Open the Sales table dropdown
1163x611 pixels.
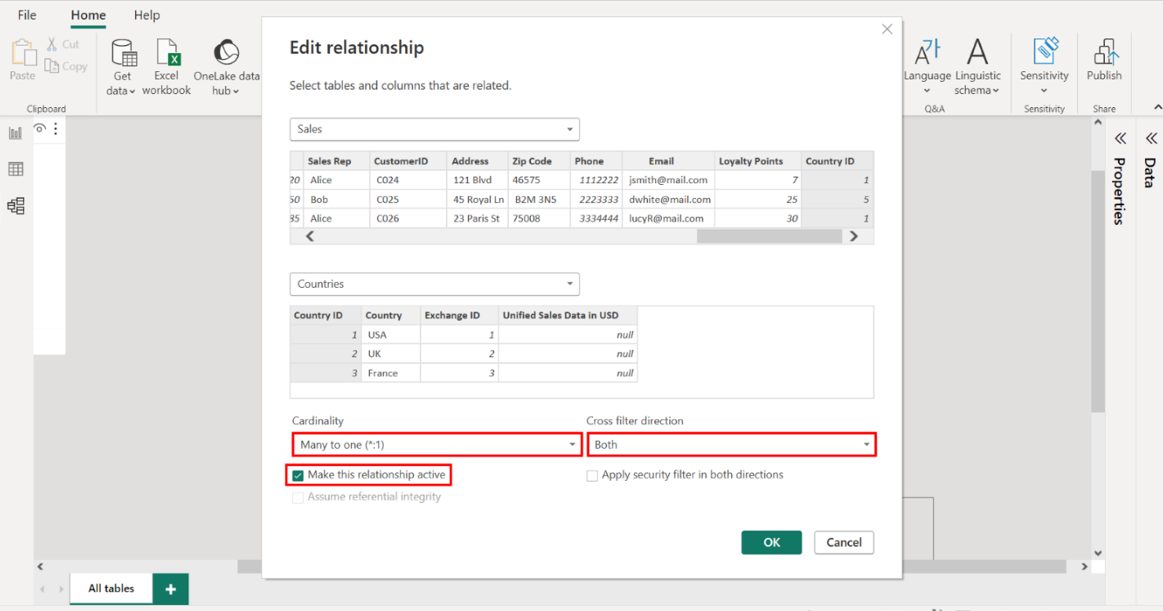[434, 129]
